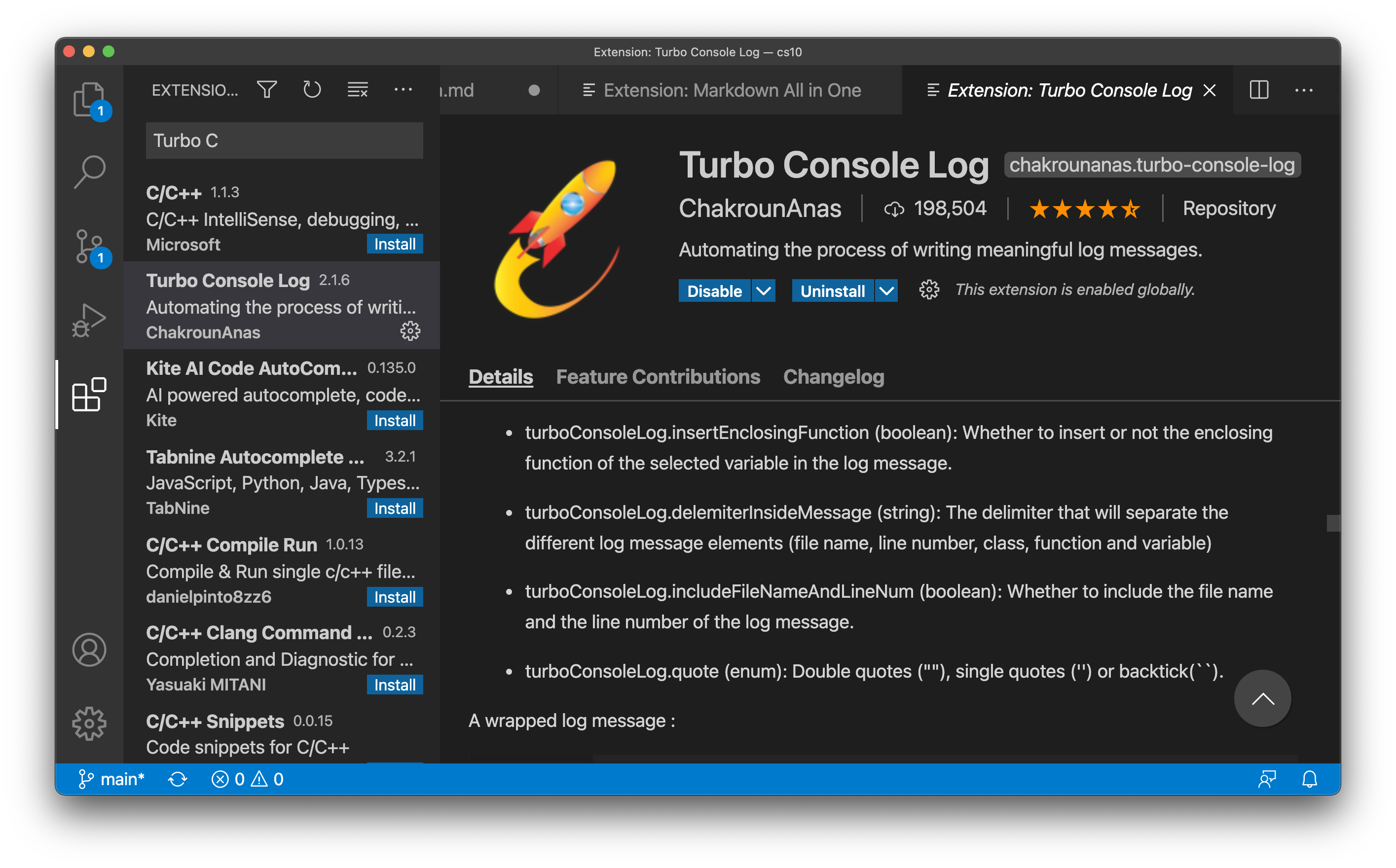1396x868 pixels.
Task: Select Turbo Console Log in results list
Action: click(x=282, y=305)
